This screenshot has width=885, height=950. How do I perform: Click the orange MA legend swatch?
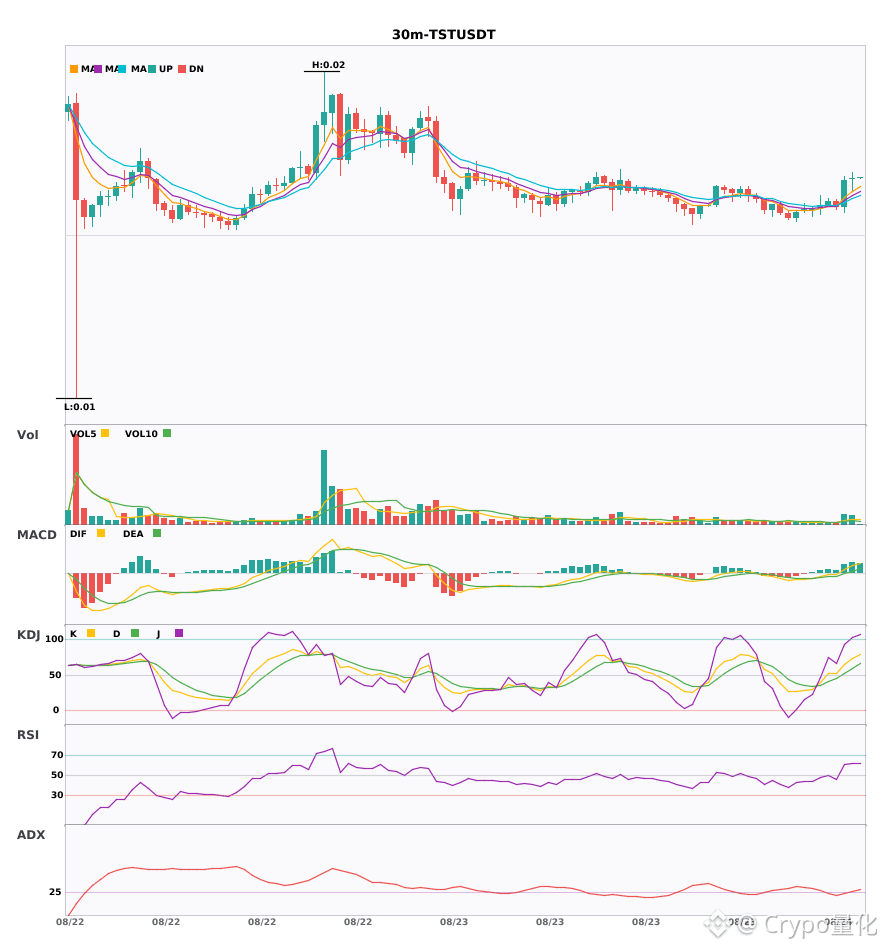[x=74, y=69]
